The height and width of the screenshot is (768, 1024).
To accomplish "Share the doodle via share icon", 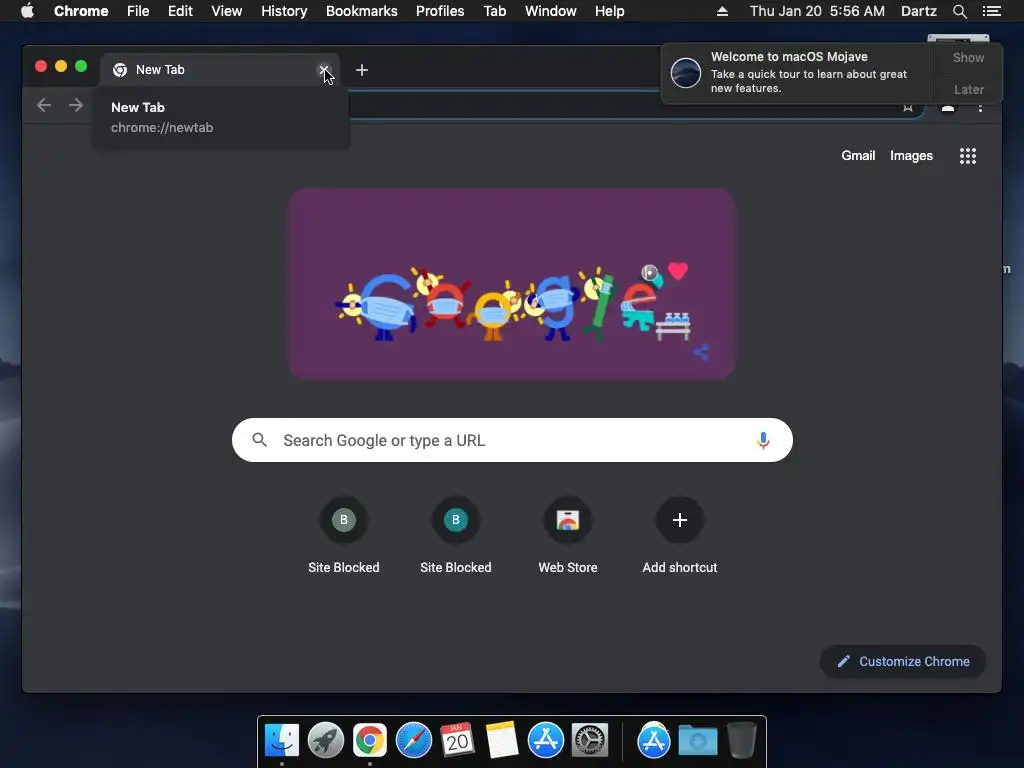I will click(701, 353).
